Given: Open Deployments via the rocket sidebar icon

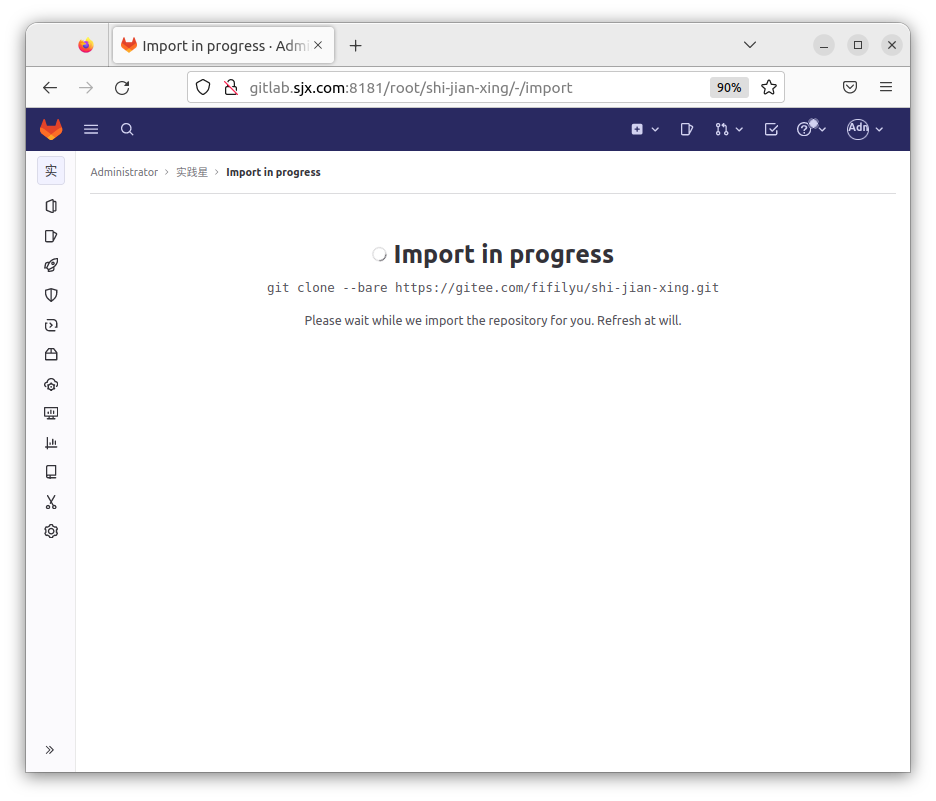Looking at the screenshot, I should pos(51,265).
